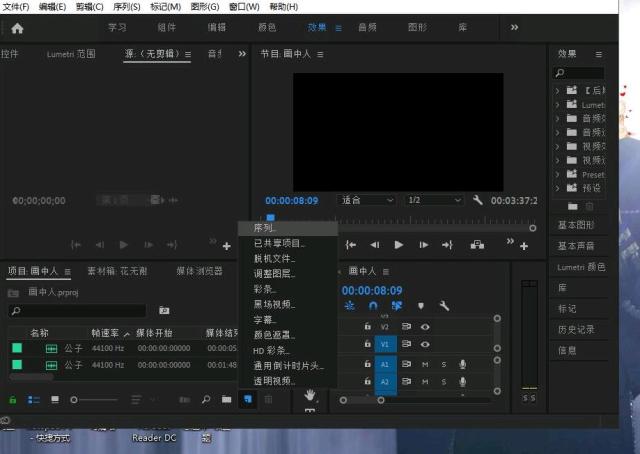The image size is (640, 454).
Task: Switch to the 颜色 workspace tab
Action: pyautogui.click(x=267, y=27)
